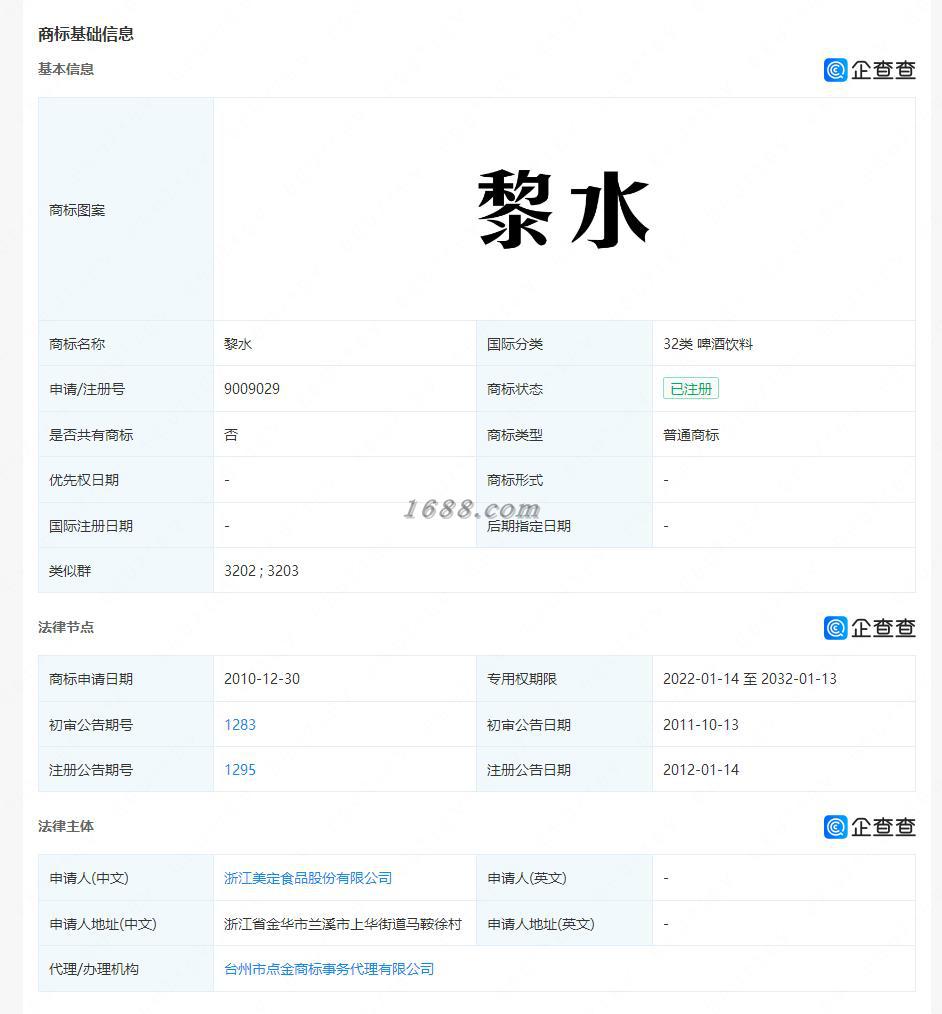This screenshot has width=942, height=1014.
Task: Open agency 台州市点金商标事务代理有限公司
Action: [x=328, y=969]
